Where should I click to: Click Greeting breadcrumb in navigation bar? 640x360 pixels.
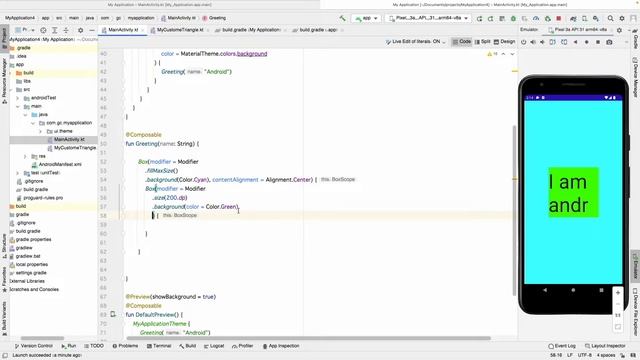[x=214, y=18]
